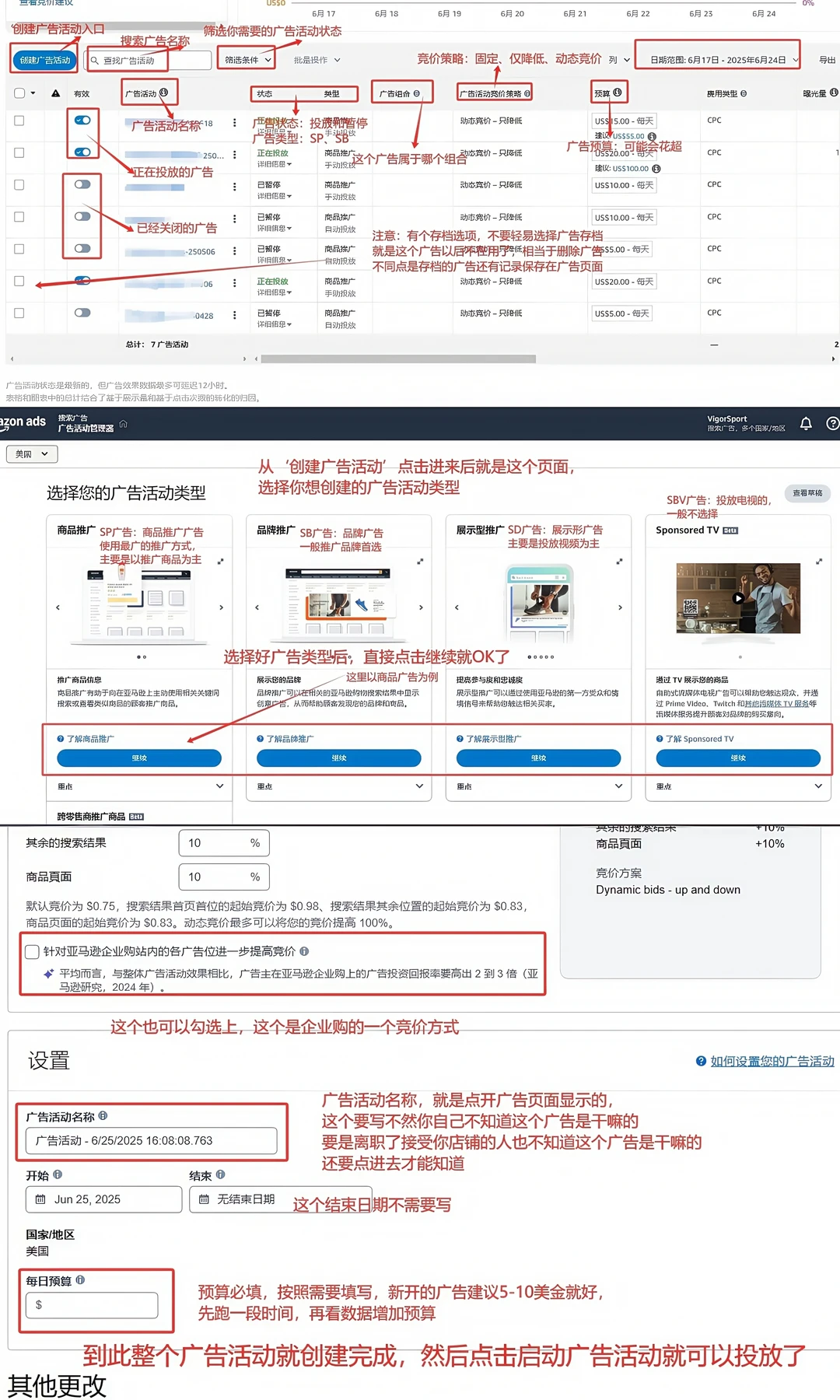This screenshot has width=840, height=1400.
Task: Click the 状态 column header
Action: [264, 93]
